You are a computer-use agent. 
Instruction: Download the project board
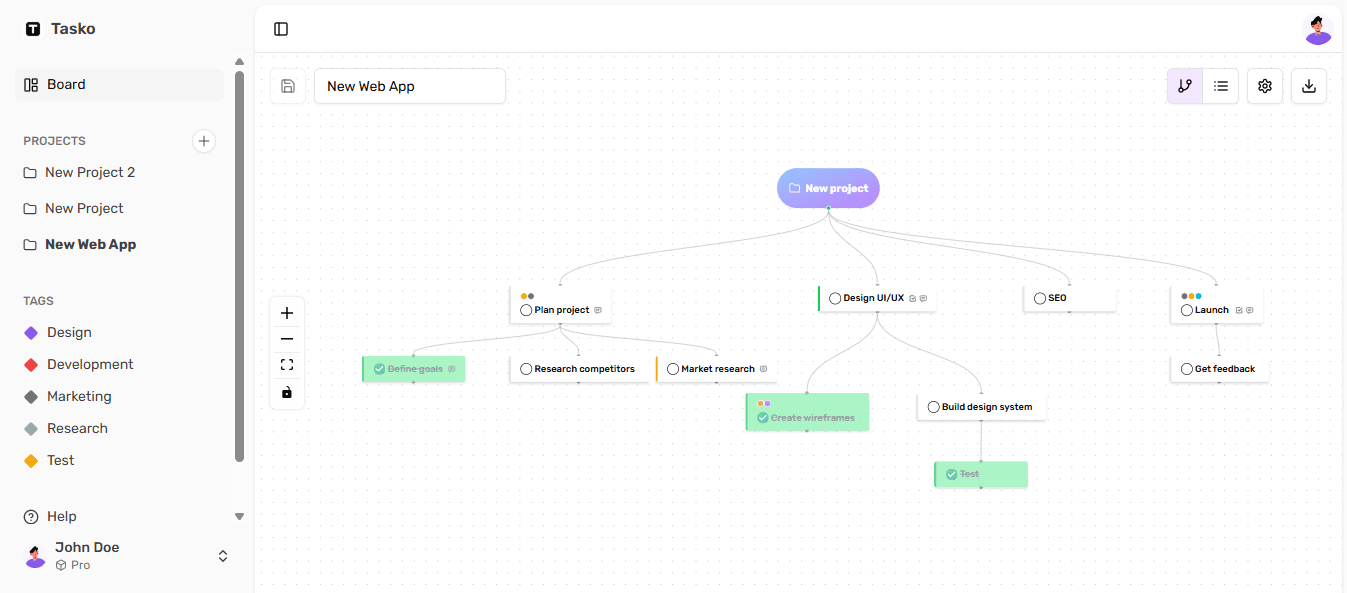[1309, 86]
